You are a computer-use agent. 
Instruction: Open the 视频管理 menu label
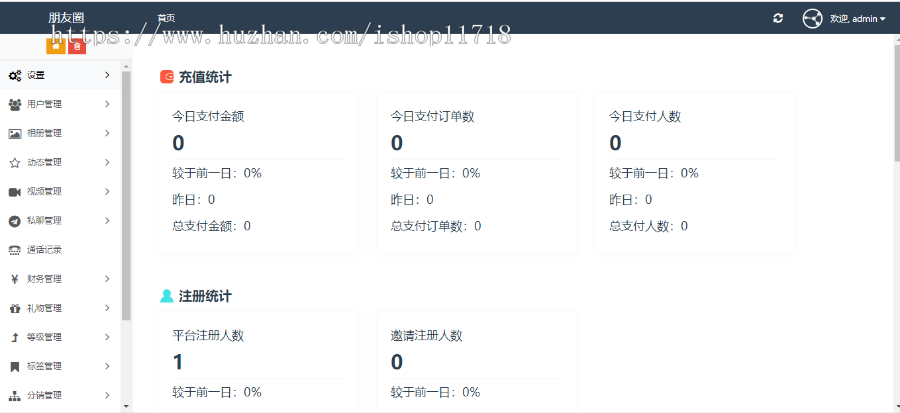[x=44, y=192]
